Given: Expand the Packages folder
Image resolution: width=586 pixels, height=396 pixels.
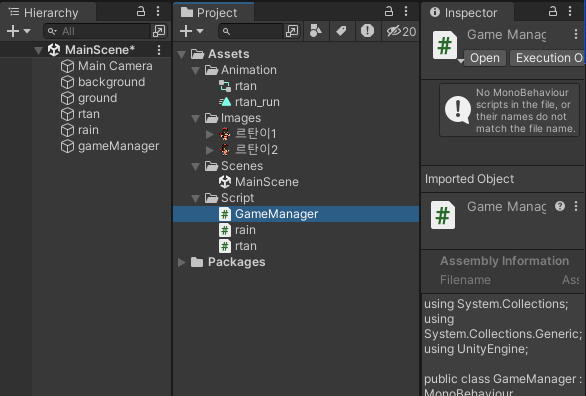Looking at the screenshot, I should [x=182, y=262].
